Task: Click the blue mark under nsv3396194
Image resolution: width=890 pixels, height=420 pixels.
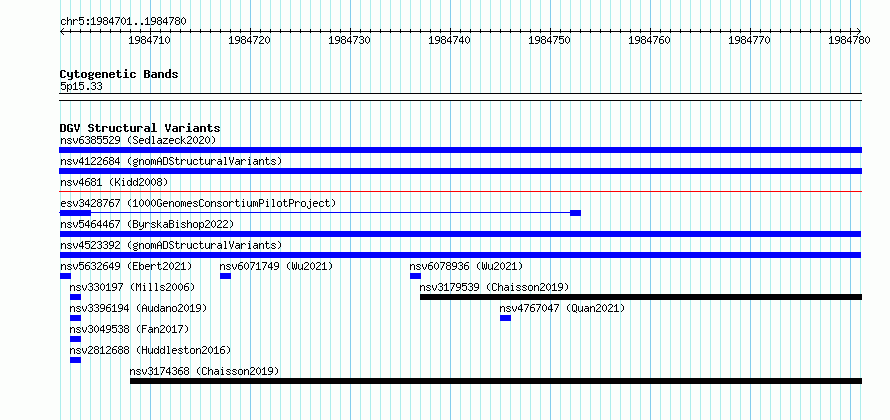Action: tap(75, 318)
